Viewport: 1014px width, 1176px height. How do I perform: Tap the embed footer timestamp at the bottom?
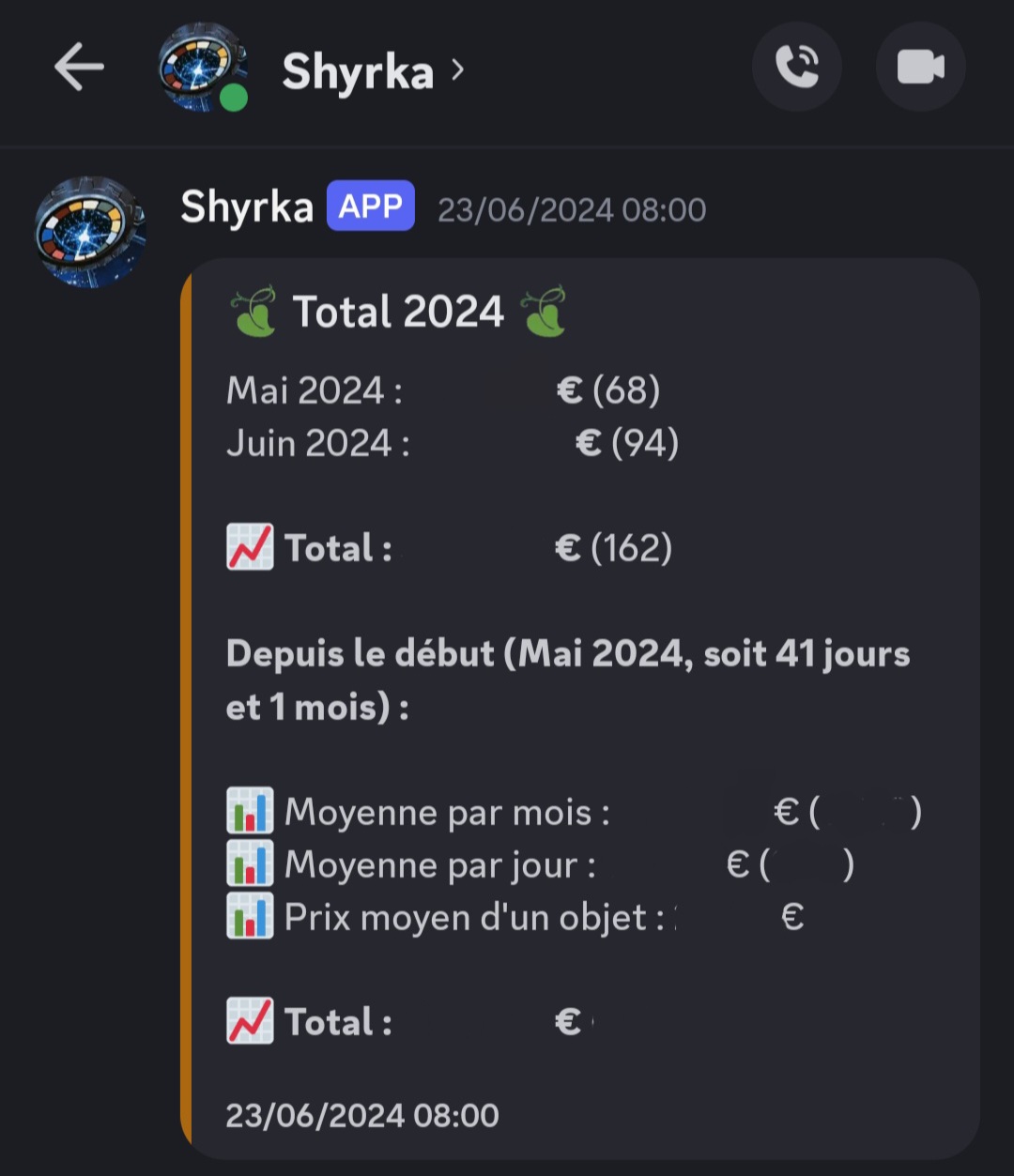coord(362,1116)
